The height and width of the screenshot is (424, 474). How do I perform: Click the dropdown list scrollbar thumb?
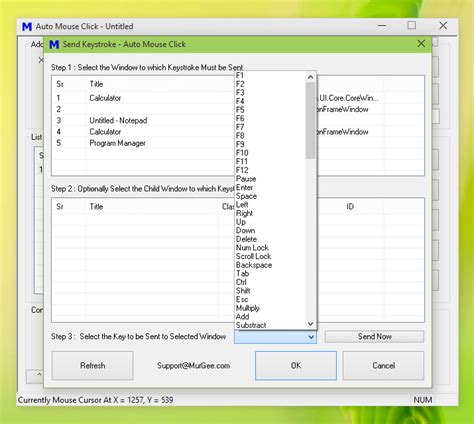[310, 121]
